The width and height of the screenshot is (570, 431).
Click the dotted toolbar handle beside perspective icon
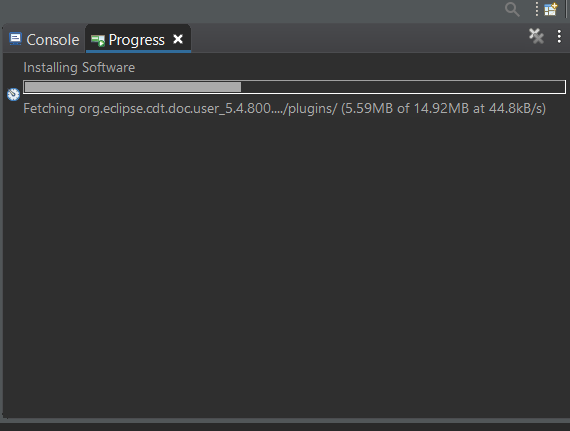[x=537, y=9]
